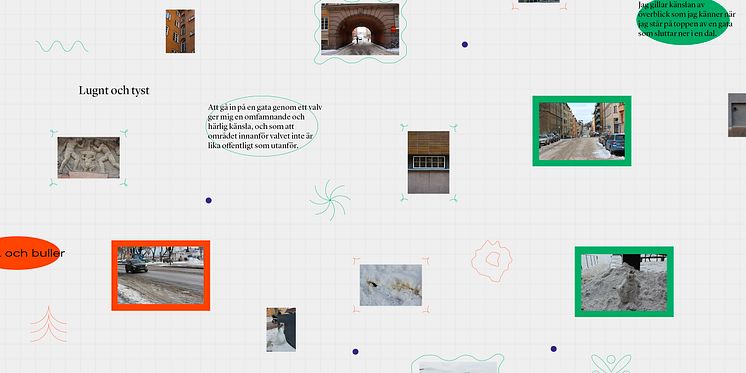Viewport: 746px width, 373px height.
Task: Click the 'Lugnt och tyst' heading
Action: pyautogui.click(x=114, y=90)
